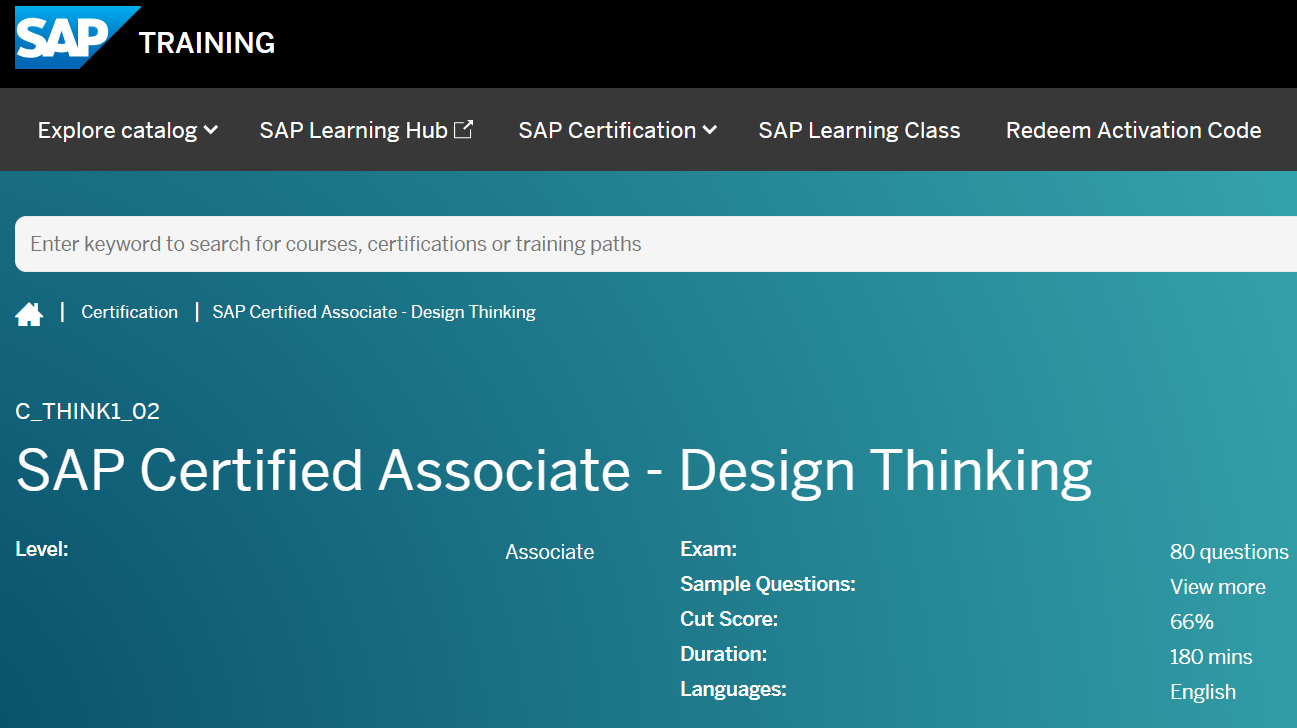1297x728 pixels.
Task: Click the SAP Certified Associate - Design Thinking heading
Action: pyautogui.click(x=554, y=470)
